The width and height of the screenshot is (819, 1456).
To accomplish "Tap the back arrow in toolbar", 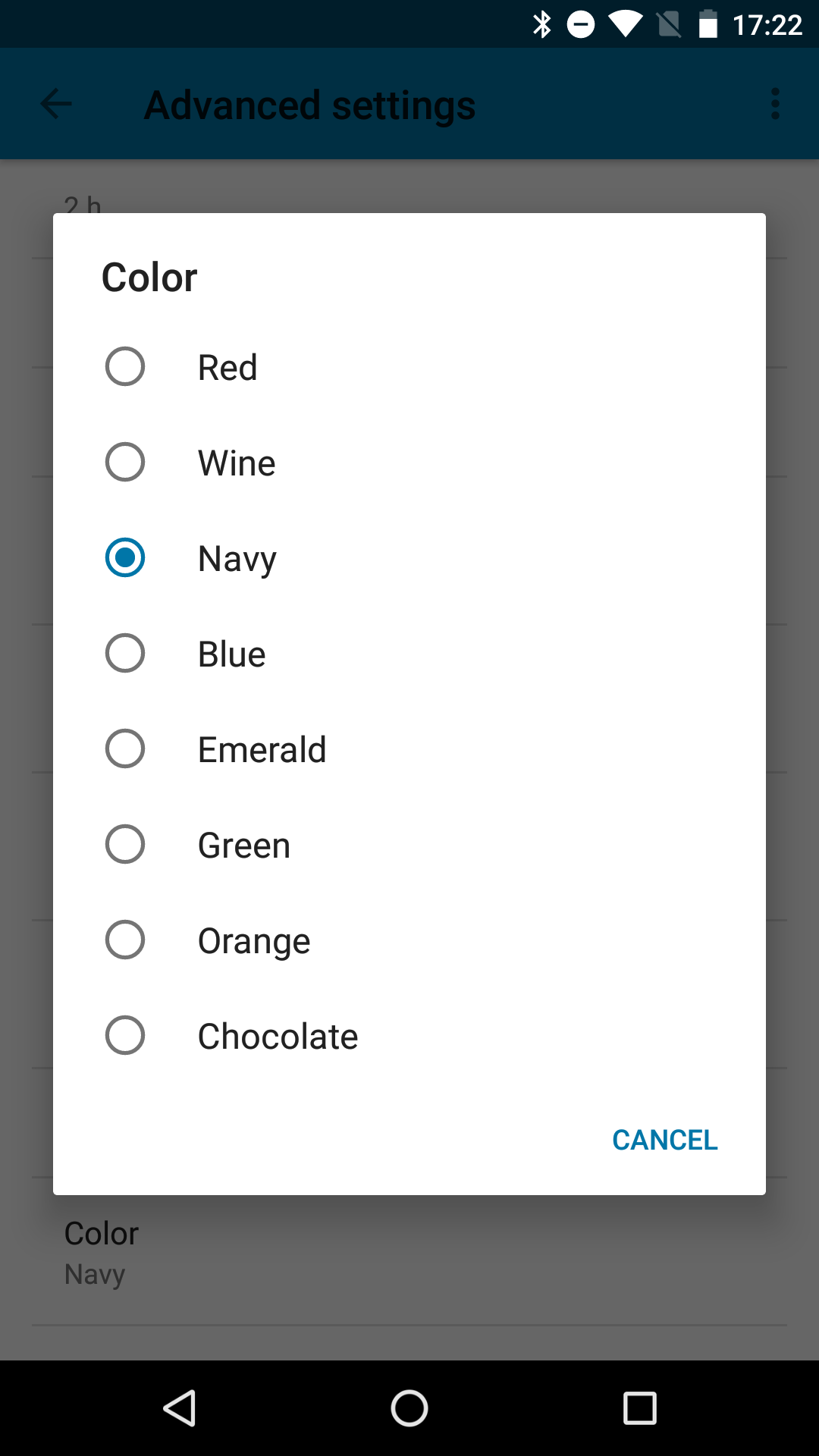I will [x=56, y=104].
